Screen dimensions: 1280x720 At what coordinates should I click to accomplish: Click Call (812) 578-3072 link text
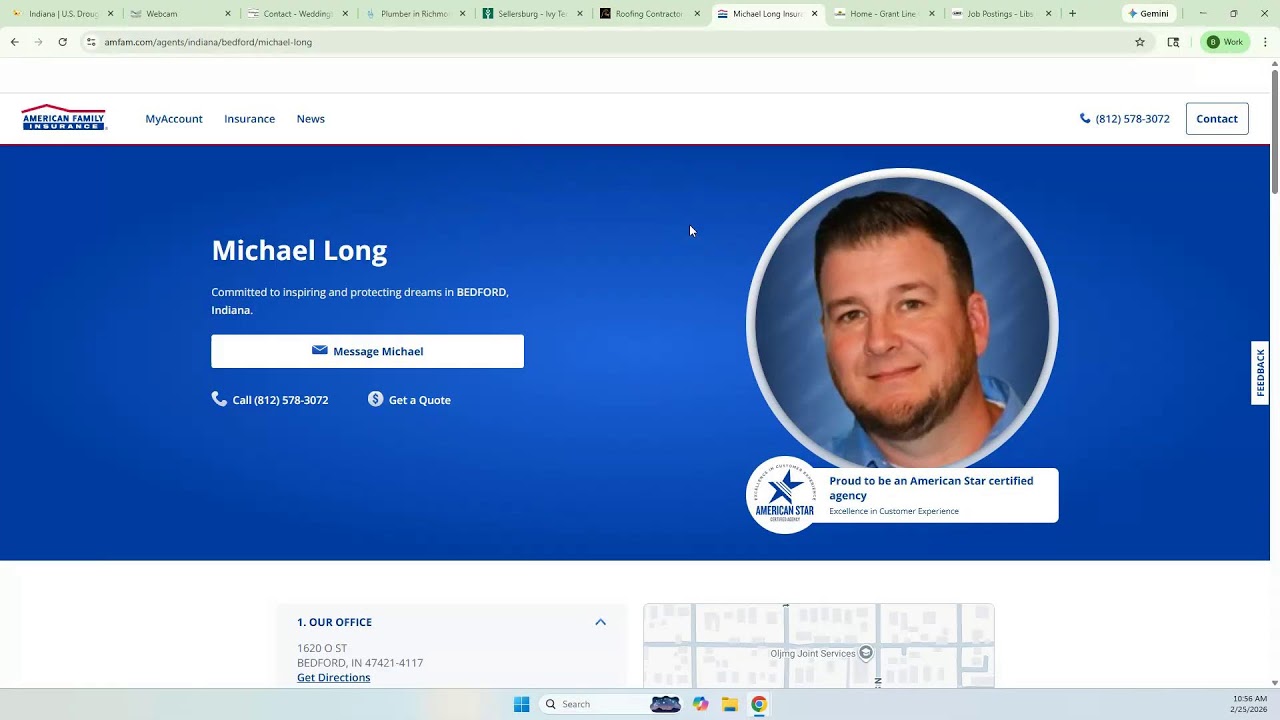tap(280, 400)
